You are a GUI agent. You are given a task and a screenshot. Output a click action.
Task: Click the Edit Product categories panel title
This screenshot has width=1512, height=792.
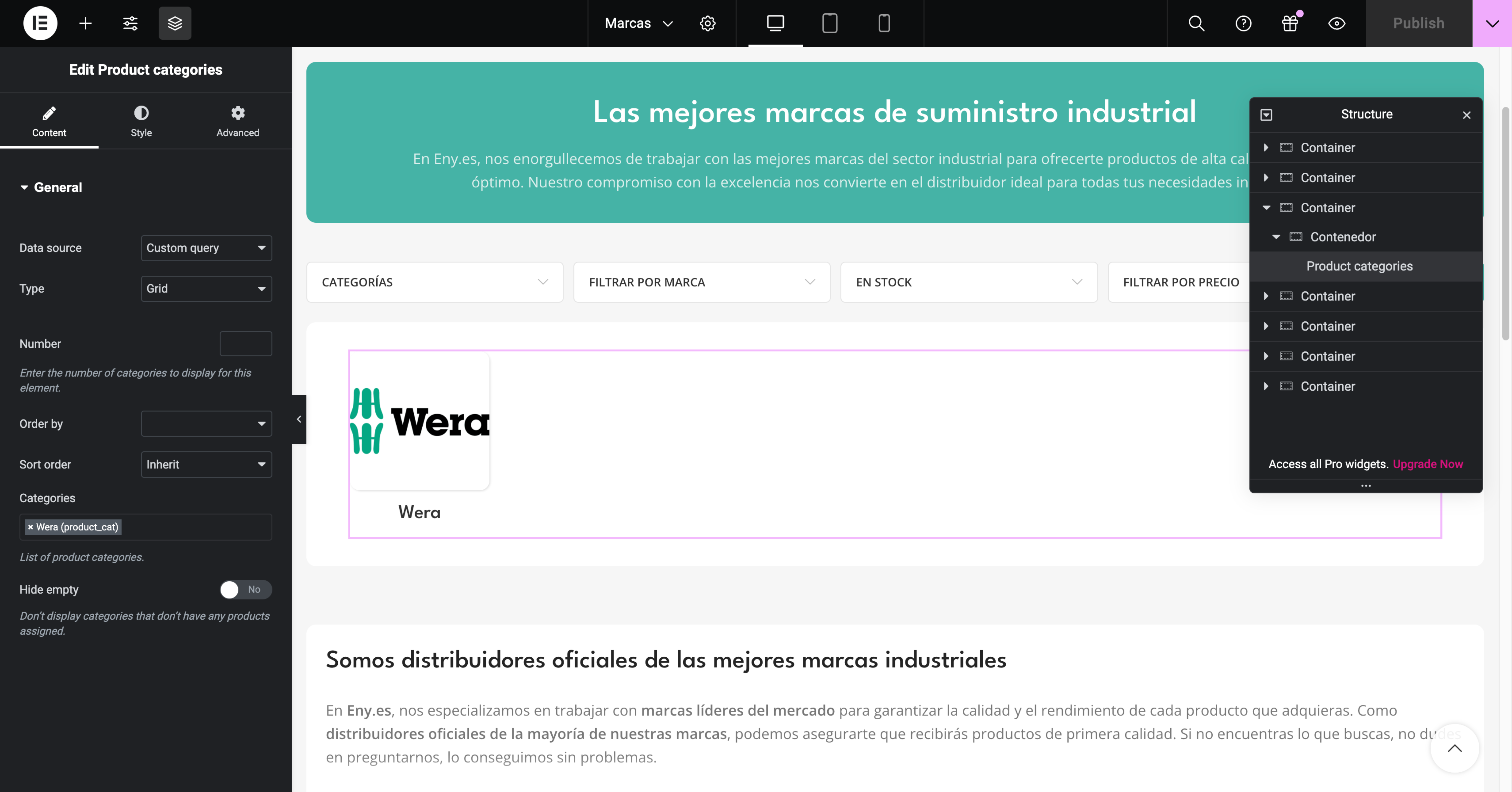click(145, 70)
